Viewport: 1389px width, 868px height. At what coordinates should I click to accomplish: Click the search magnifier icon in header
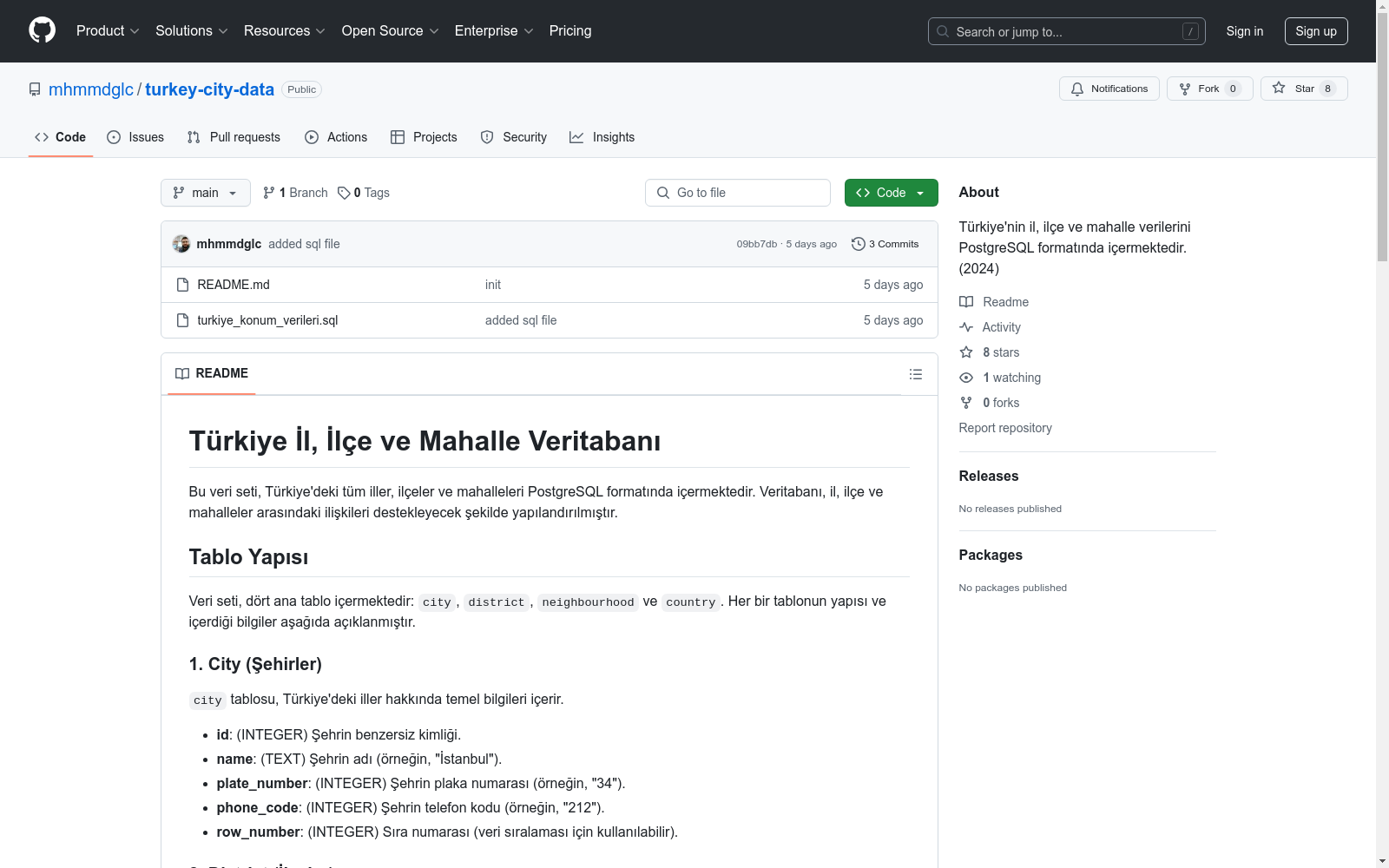pos(943,31)
